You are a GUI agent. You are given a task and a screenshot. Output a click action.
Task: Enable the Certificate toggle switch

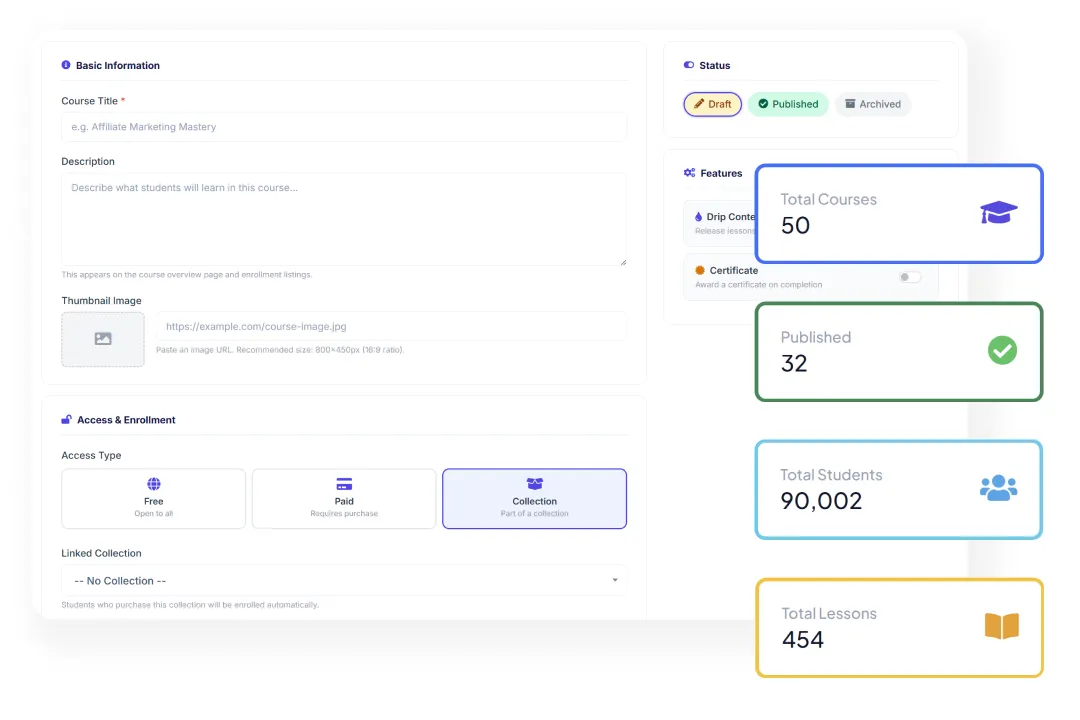coord(910,277)
